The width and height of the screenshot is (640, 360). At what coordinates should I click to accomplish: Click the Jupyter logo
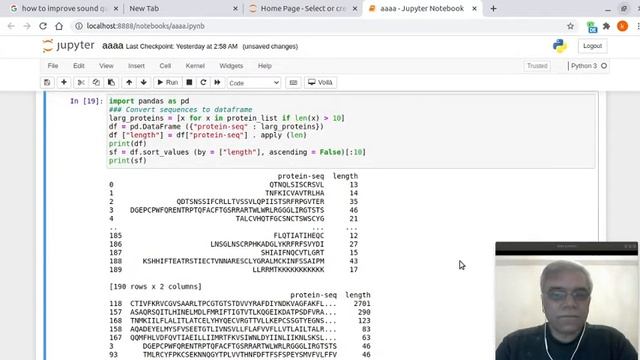[x=68, y=45]
